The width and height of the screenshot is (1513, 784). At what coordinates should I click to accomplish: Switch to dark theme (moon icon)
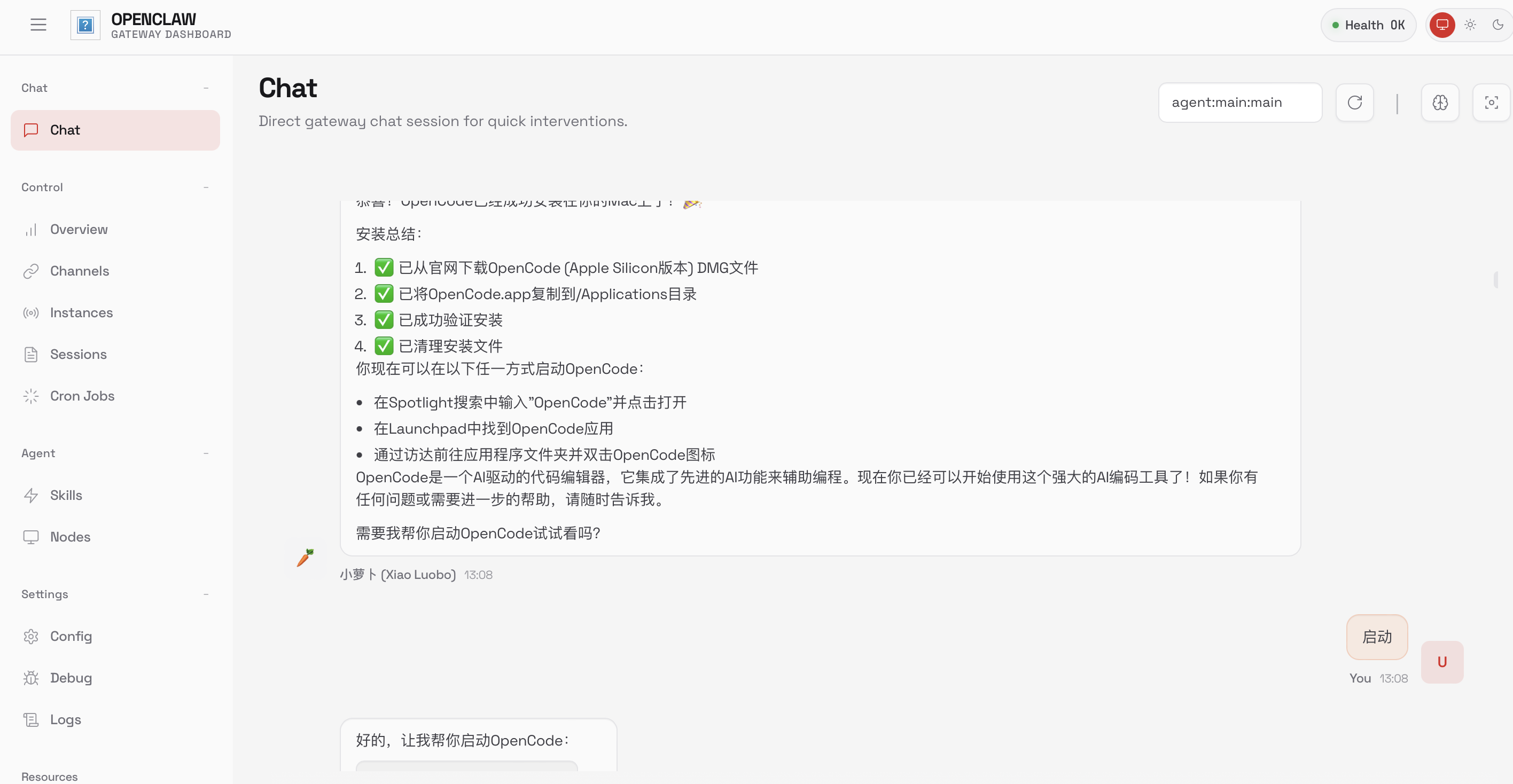[1498, 25]
